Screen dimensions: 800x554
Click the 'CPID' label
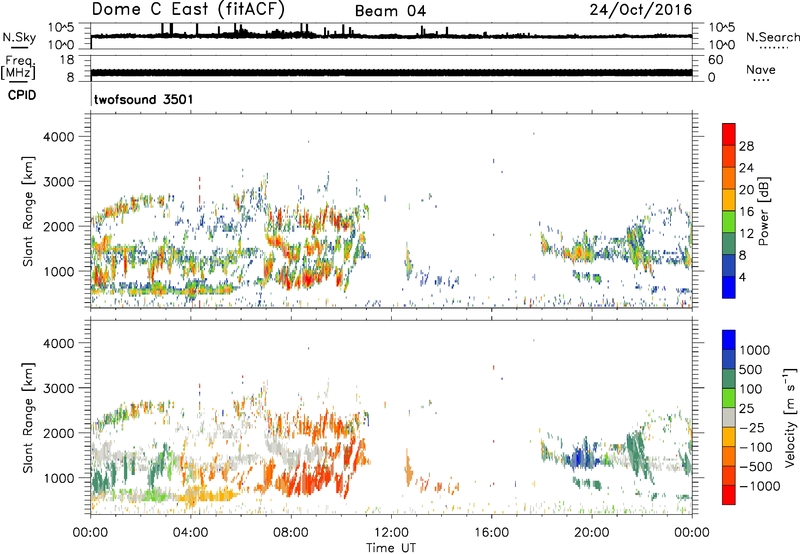[22, 95]
